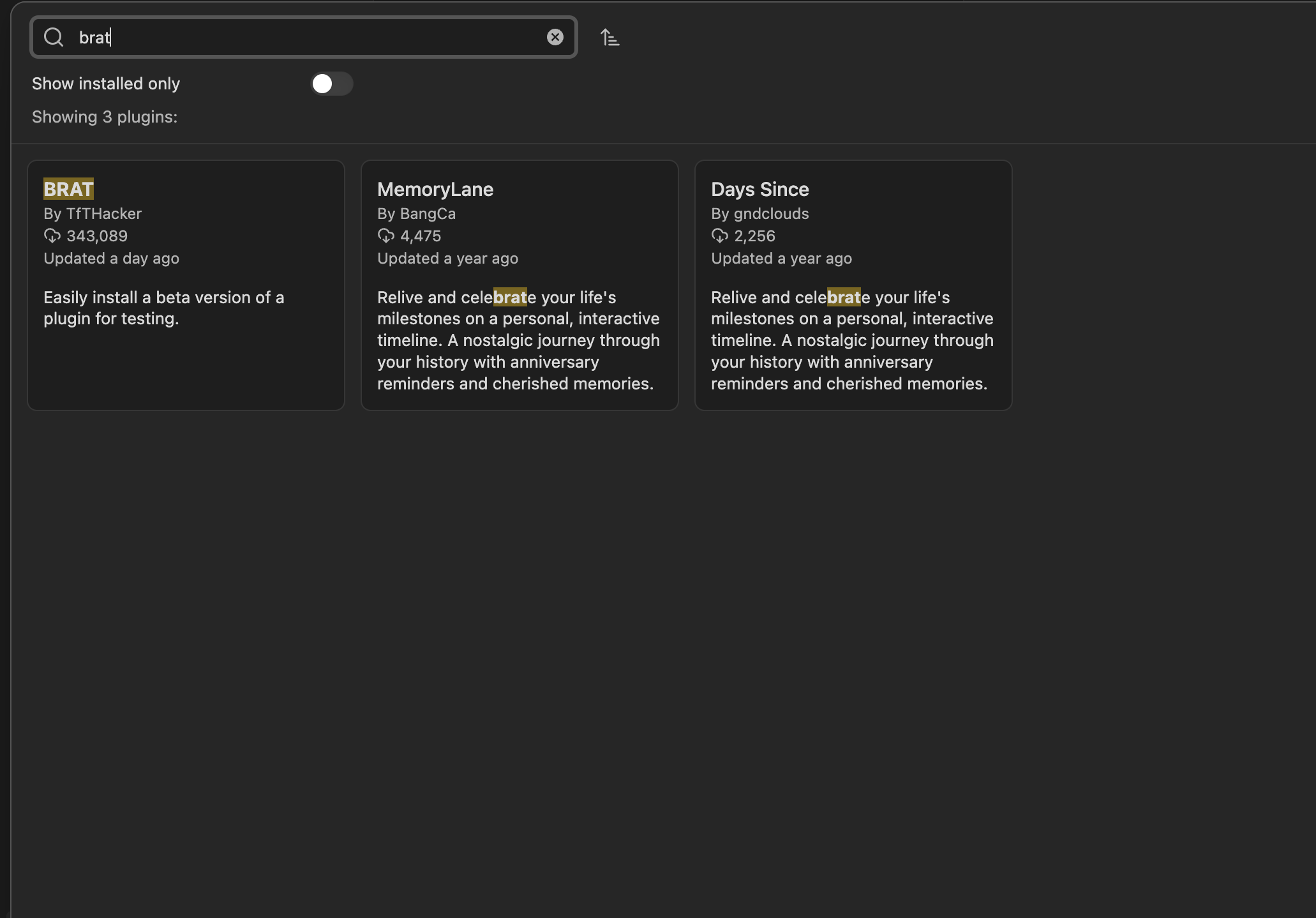The height and width of the screenshot is (918, 1316).
Task: Click the Show installed only label
Action: pyautogui.click(x=106, y=84)
